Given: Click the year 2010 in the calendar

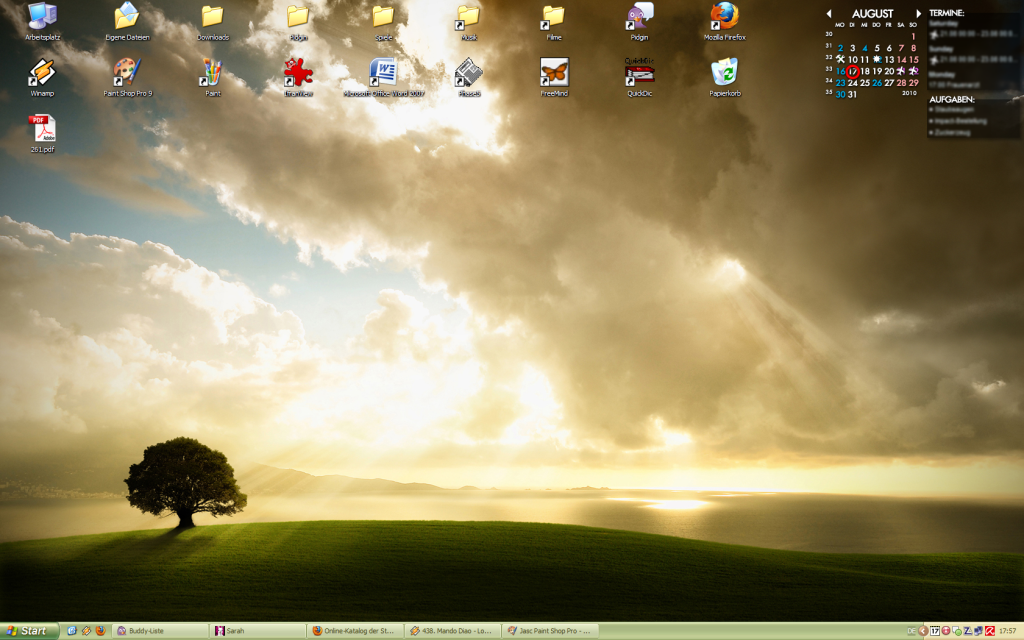Looking at the screenshot, I should pos(910,93).
